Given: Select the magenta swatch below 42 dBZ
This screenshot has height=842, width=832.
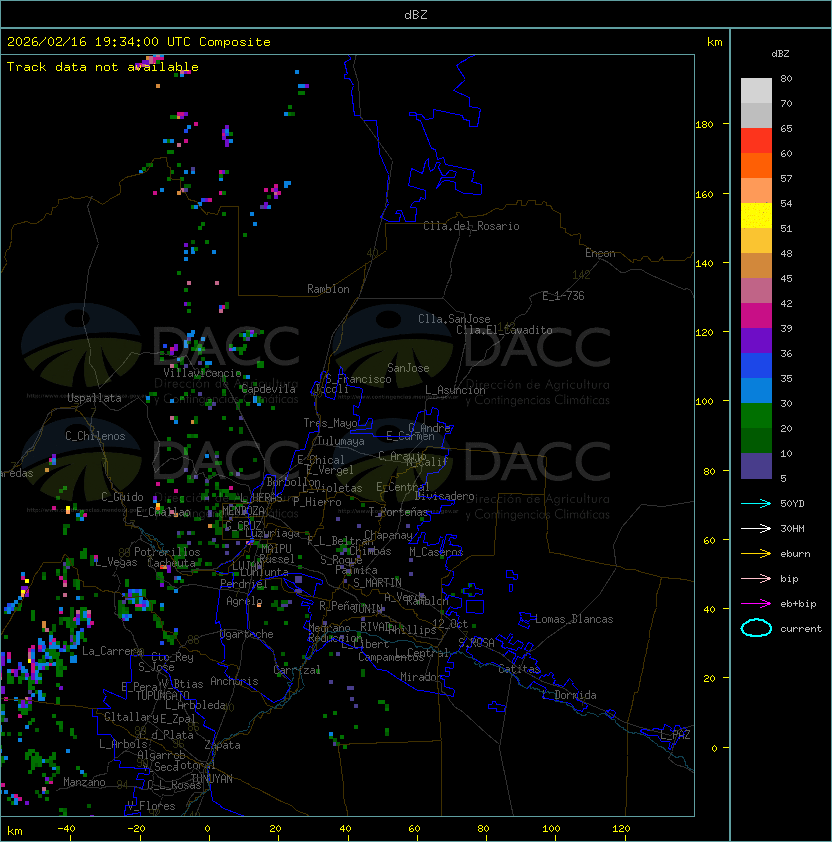Looking at the screenshot, I should point(756,316).
